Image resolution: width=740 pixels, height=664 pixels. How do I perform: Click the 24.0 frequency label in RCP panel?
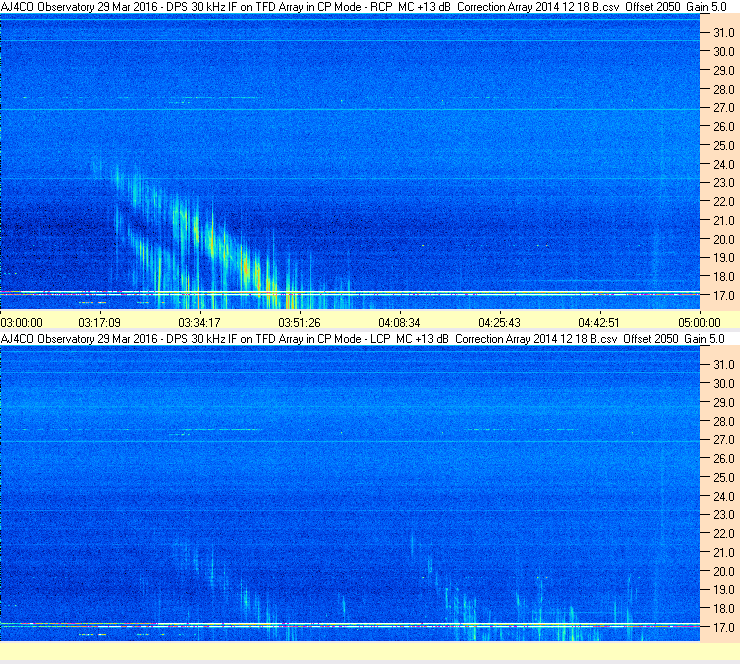pos(723,165)
